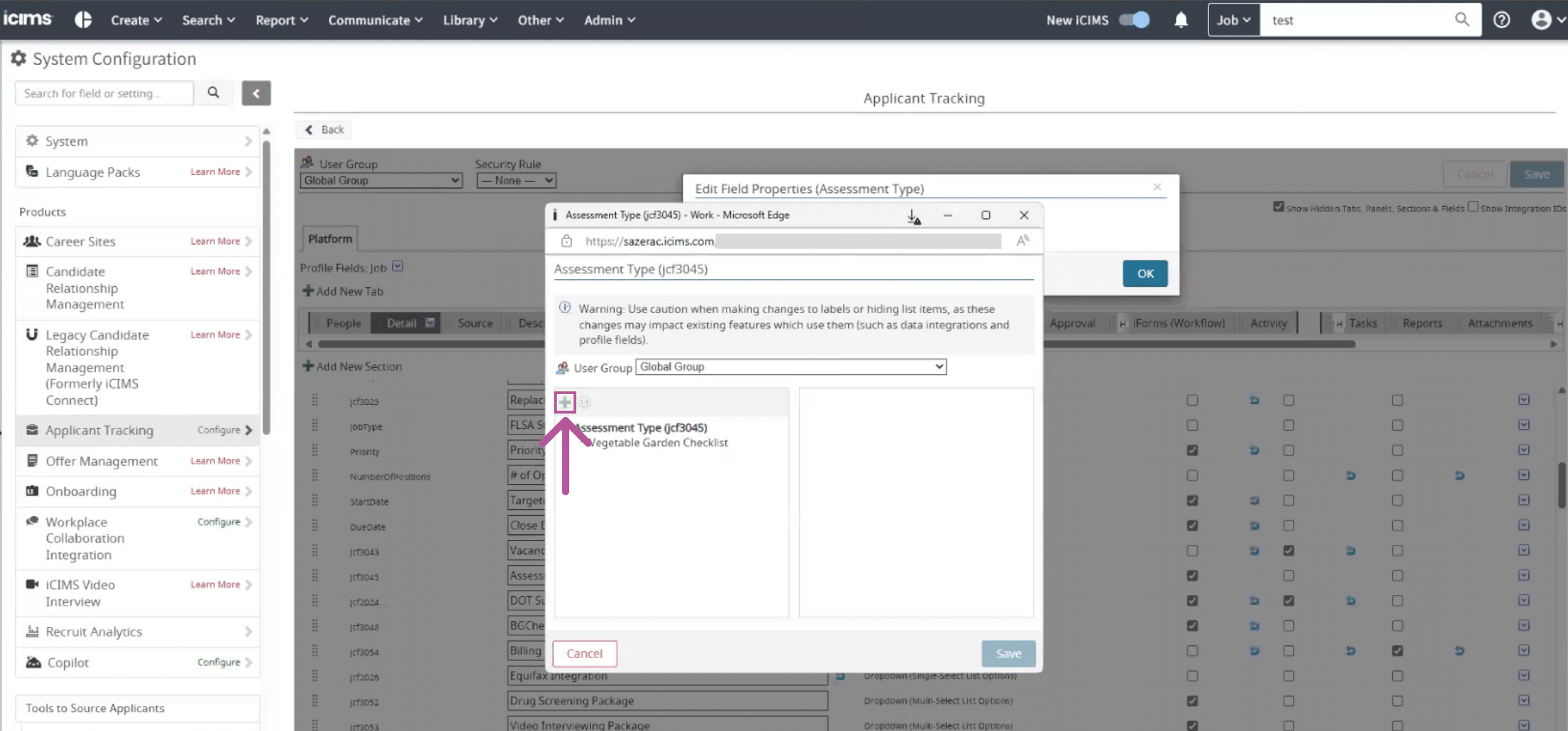Click the plus add list item icon

coord(565,403)
